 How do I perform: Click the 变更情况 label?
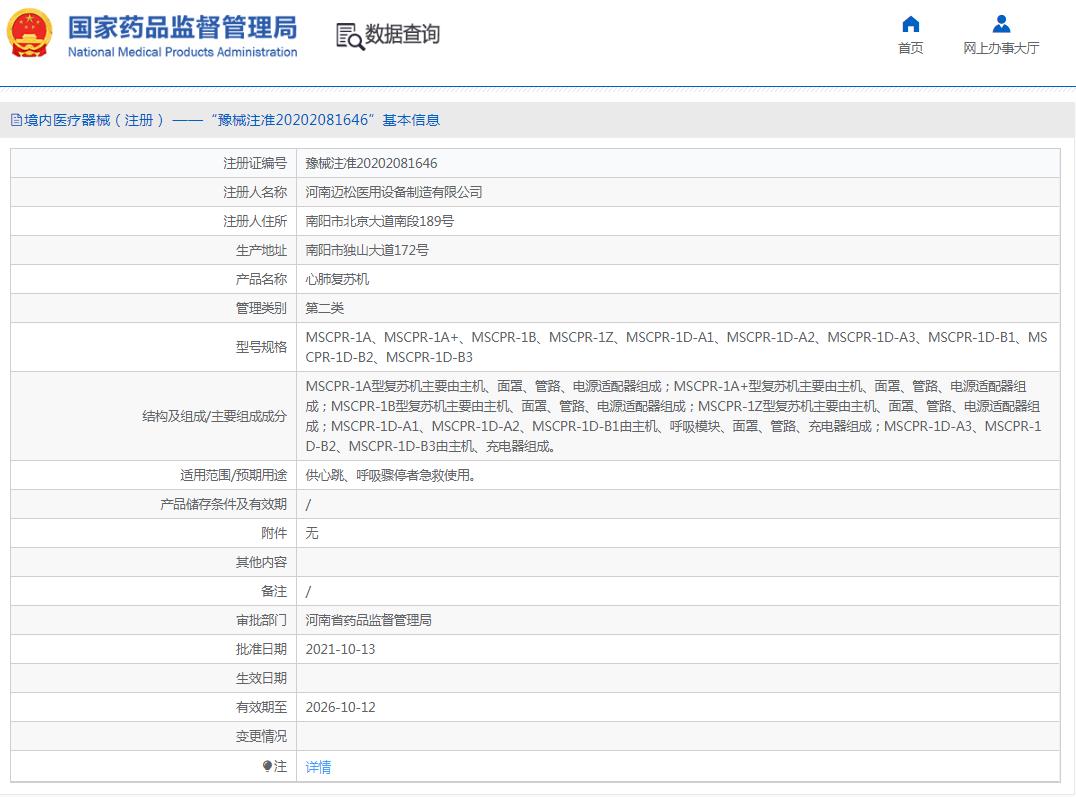pyautogui.click(x=261, y=736)
